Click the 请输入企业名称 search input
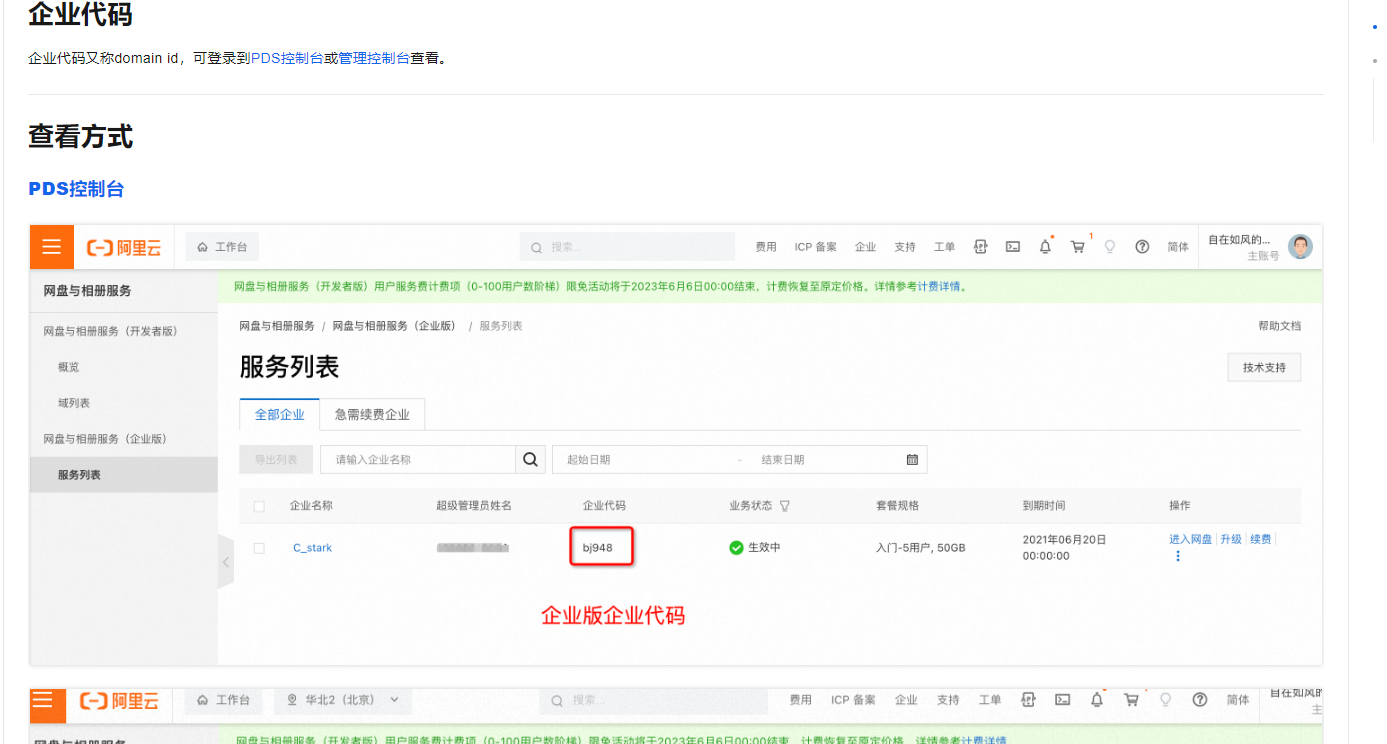Viewport: 1387px width, 744px height. (418, 460)
